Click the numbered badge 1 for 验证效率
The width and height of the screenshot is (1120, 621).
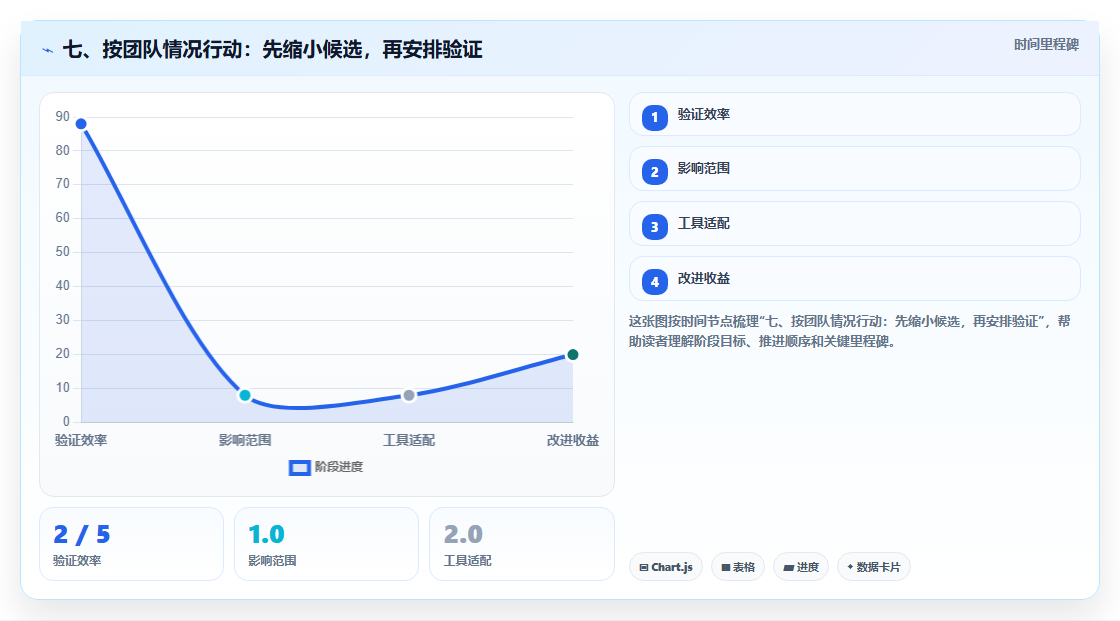(654, 118)
